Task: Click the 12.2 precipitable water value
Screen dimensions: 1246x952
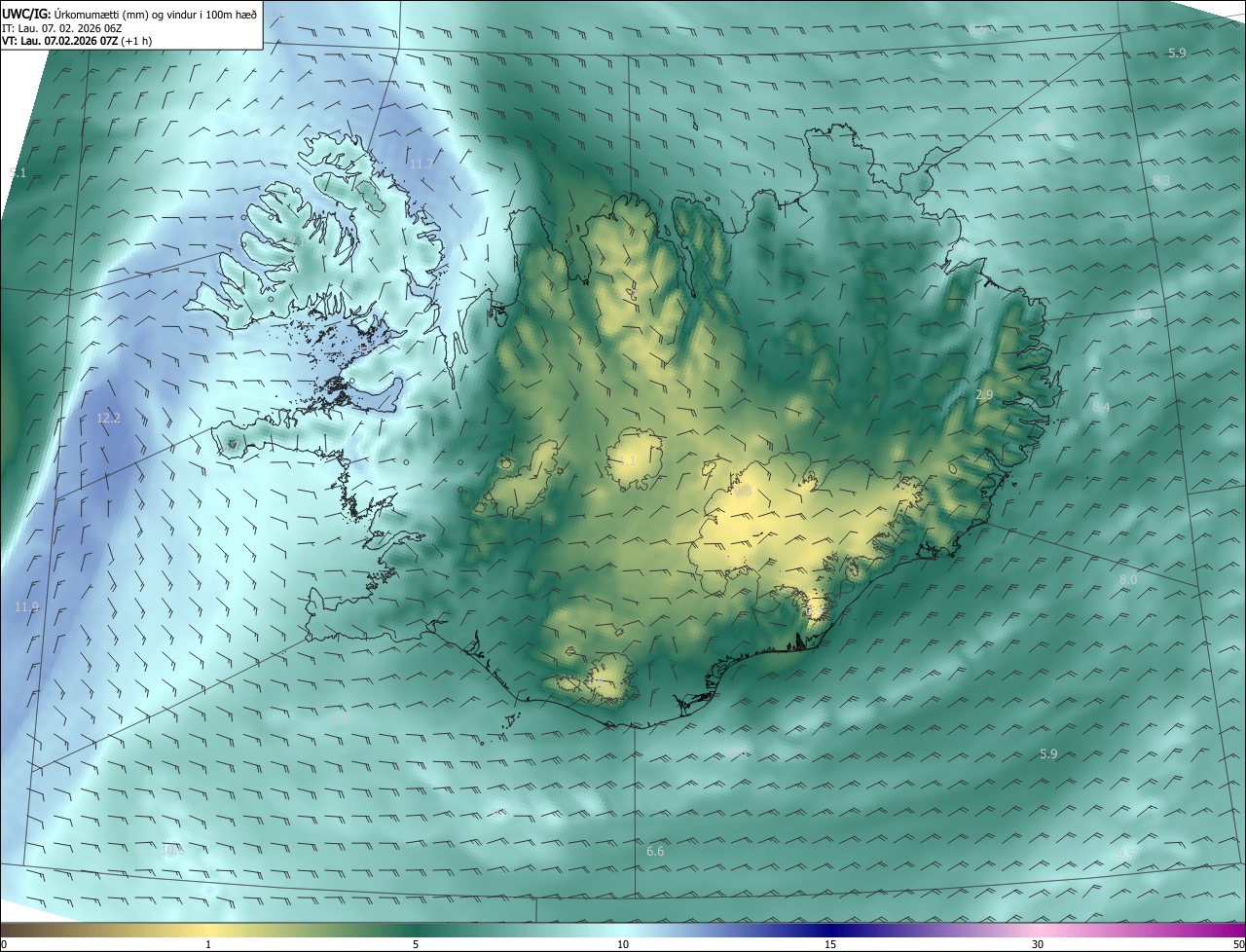Action: pos(109,419)
